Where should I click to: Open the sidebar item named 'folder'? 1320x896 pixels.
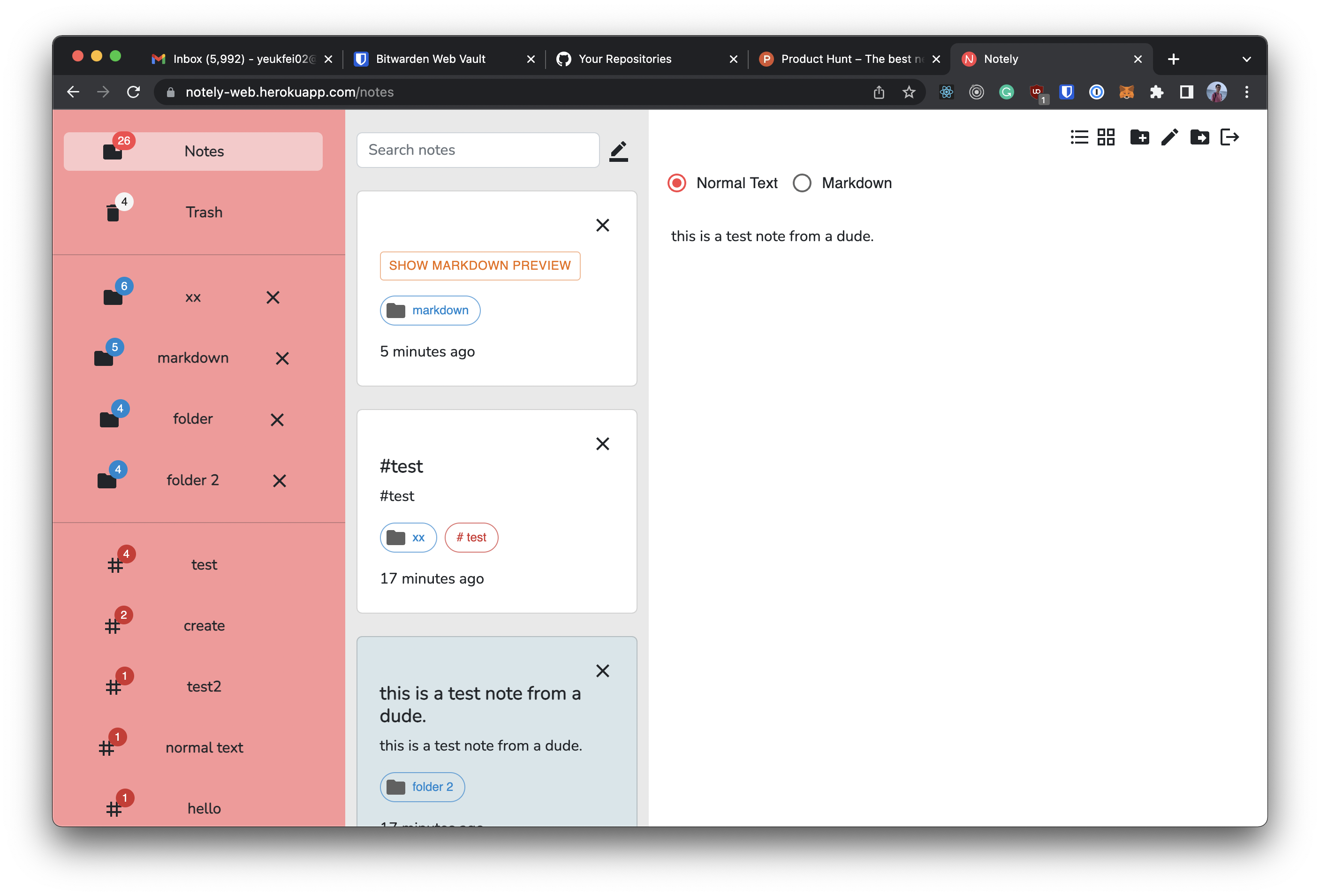click(x=193, y=419)
